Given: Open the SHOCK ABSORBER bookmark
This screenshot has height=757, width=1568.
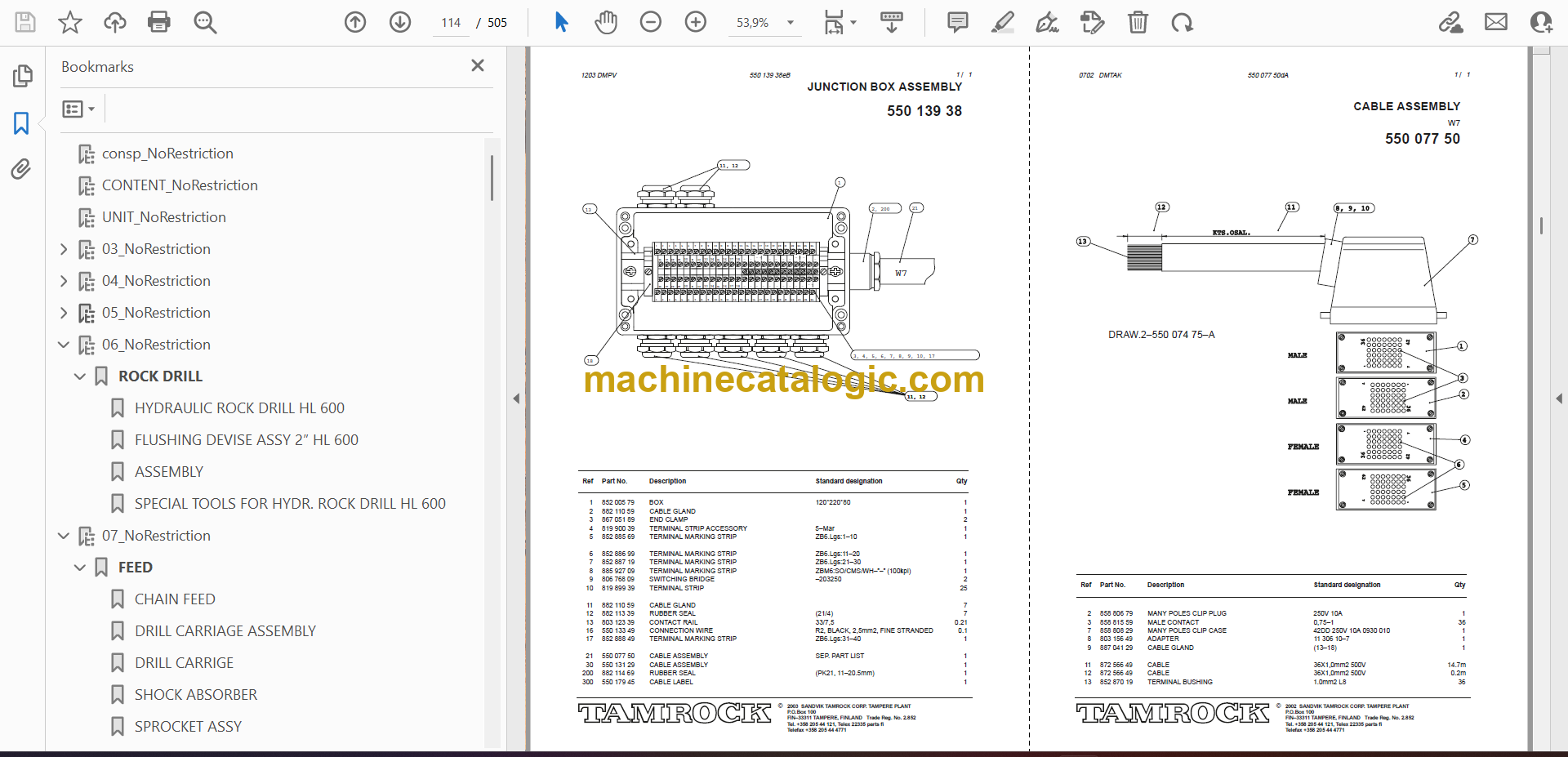Looking at the screenshot, I should point(195,695).
